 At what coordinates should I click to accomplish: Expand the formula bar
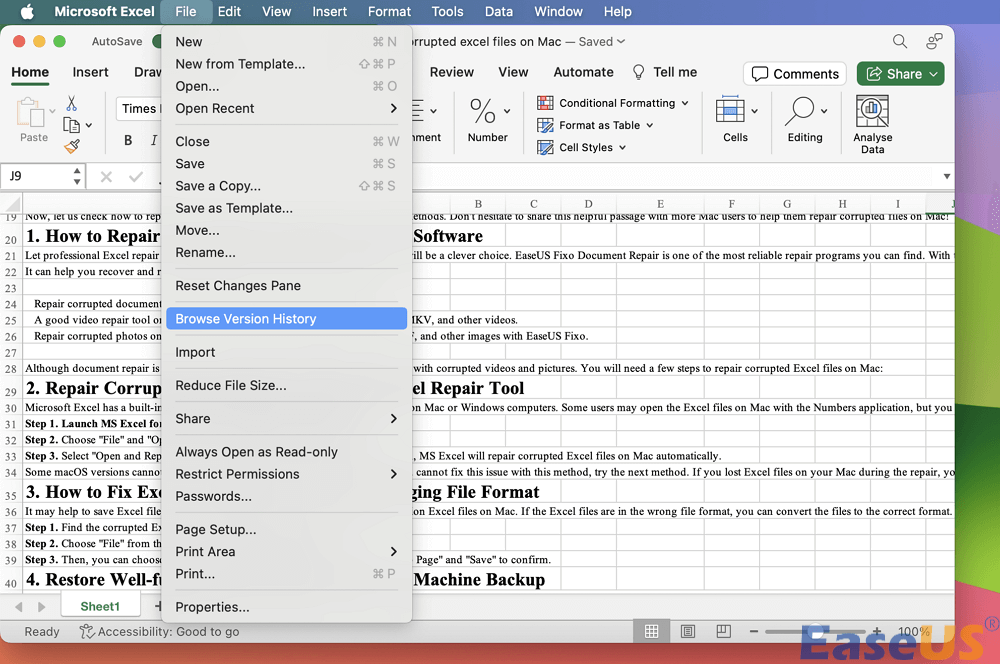click(x=946, y=177)
